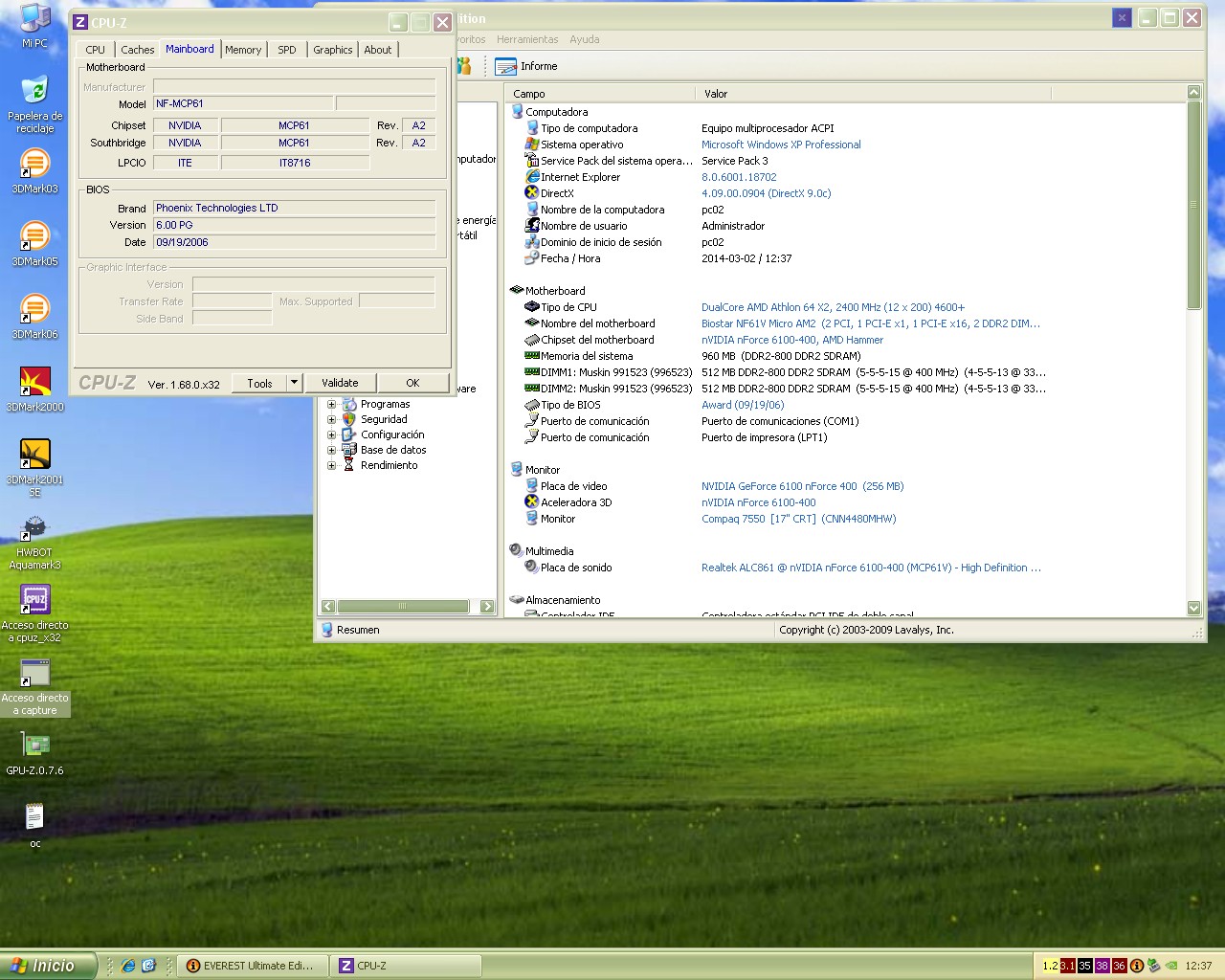The height and width of the screenshot is (980, 1225).
Task: Expand Rendimiento tree node in EVEREST
Action: coord(332,465)
